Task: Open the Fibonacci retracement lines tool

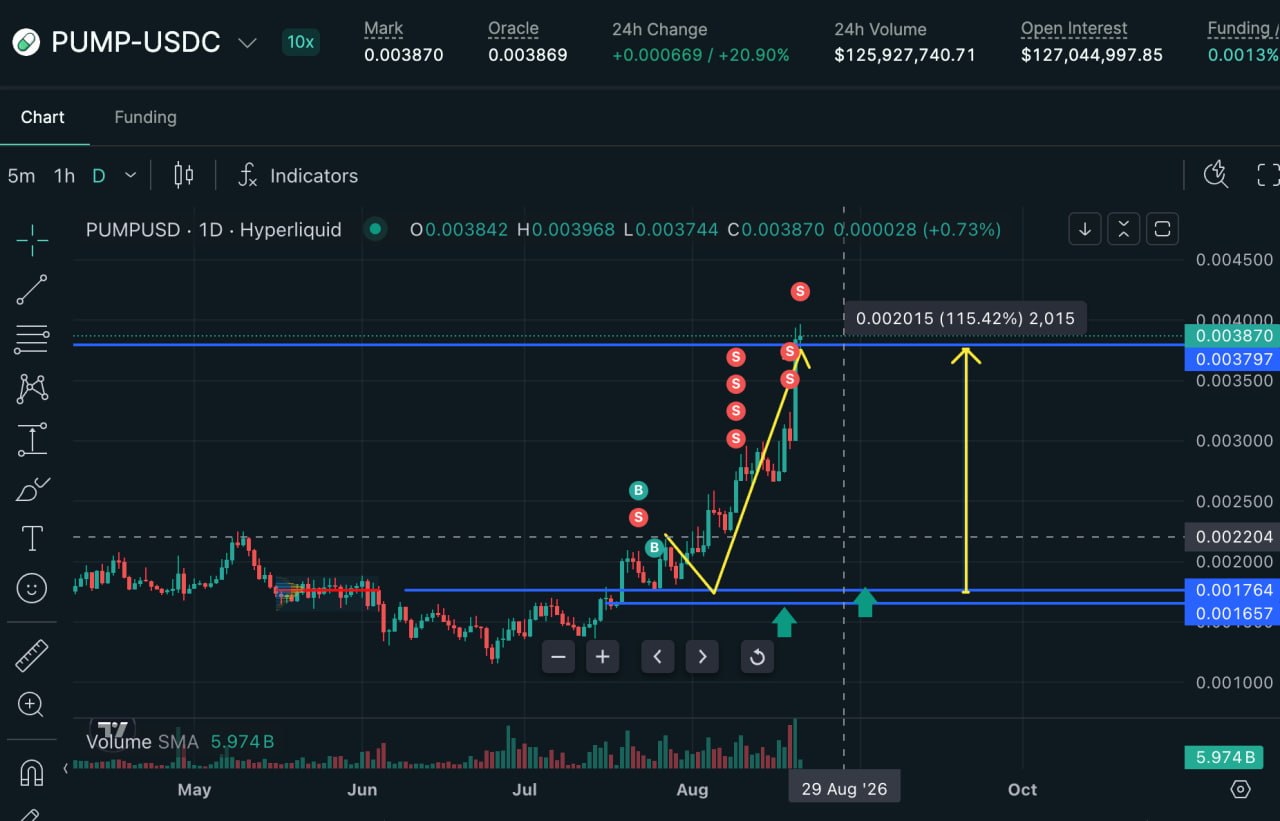Action: [x=32, y=339]
